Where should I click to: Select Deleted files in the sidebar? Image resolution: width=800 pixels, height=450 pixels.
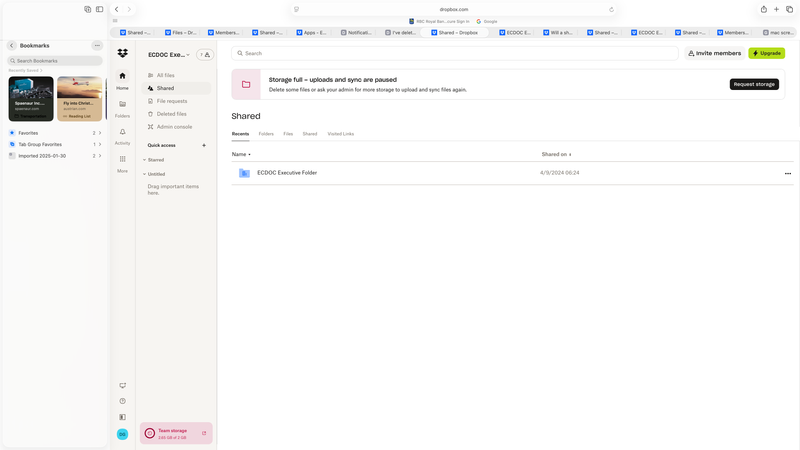171,114
